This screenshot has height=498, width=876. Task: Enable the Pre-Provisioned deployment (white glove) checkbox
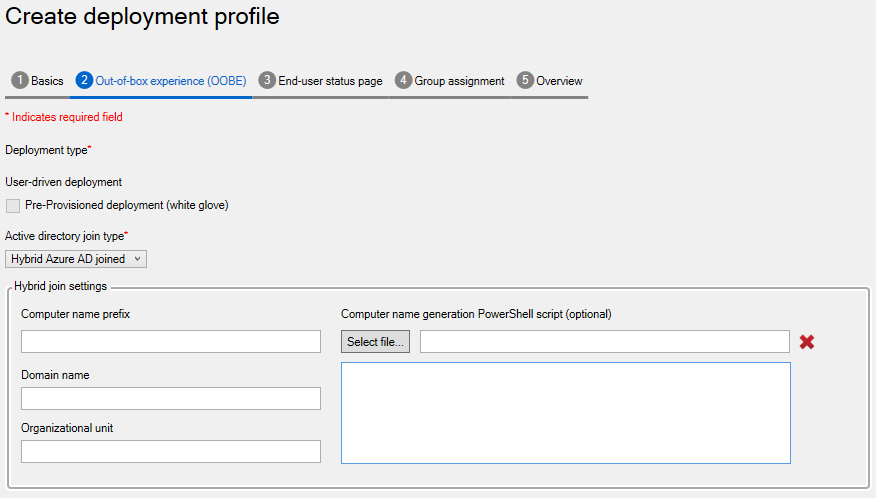tap(13, 206)
